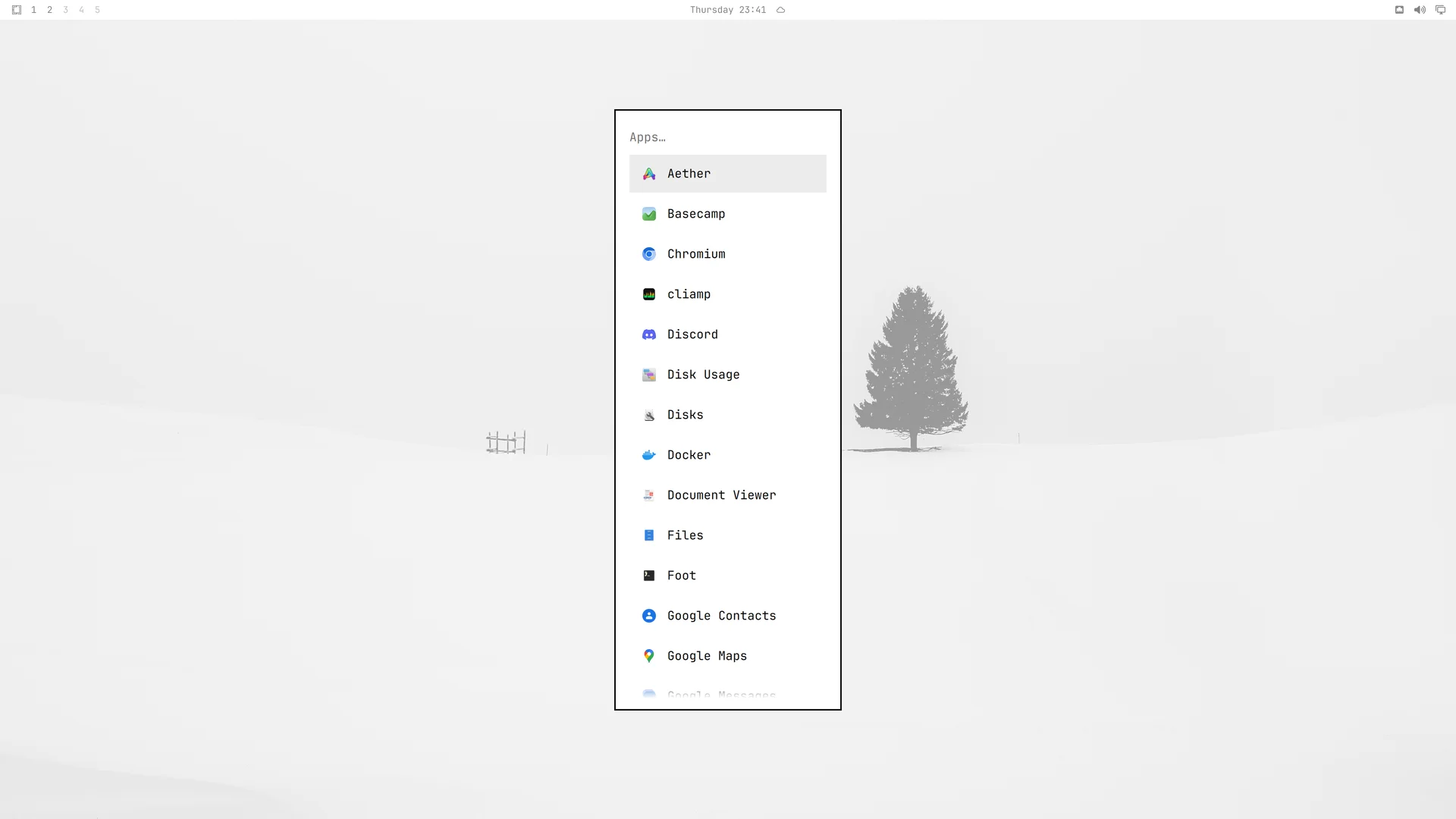Click the weather cloud icon by clock
1456x819 pixels.
point(780,10)
